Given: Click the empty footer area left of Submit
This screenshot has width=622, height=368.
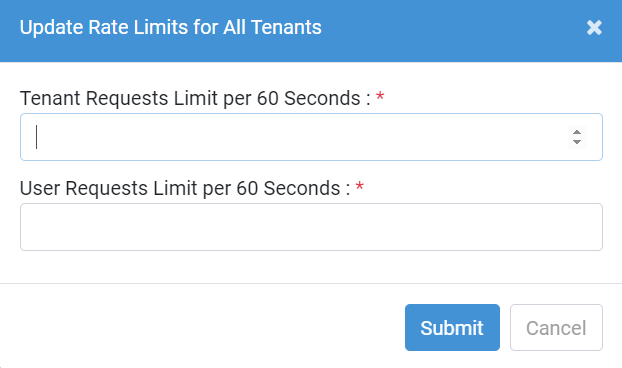Looking at the screenshot, I should click(202, 326).
